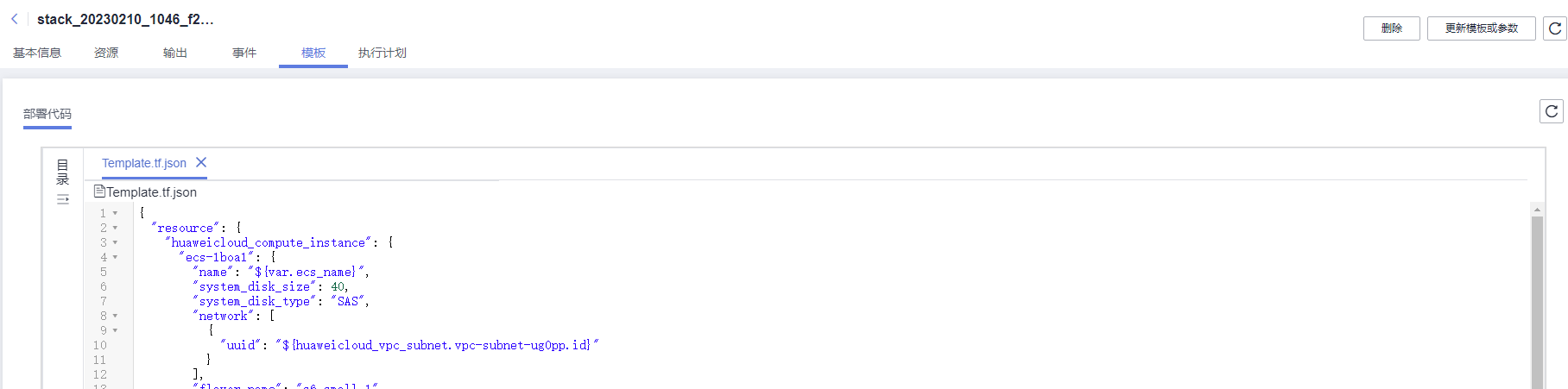Fold the block at line 9

point(115,330)
